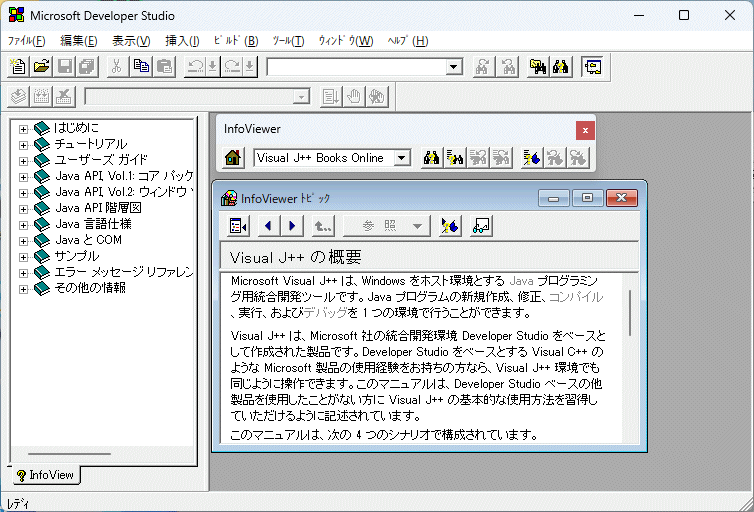Click the New Text File toolbar icon

(18, 66)
